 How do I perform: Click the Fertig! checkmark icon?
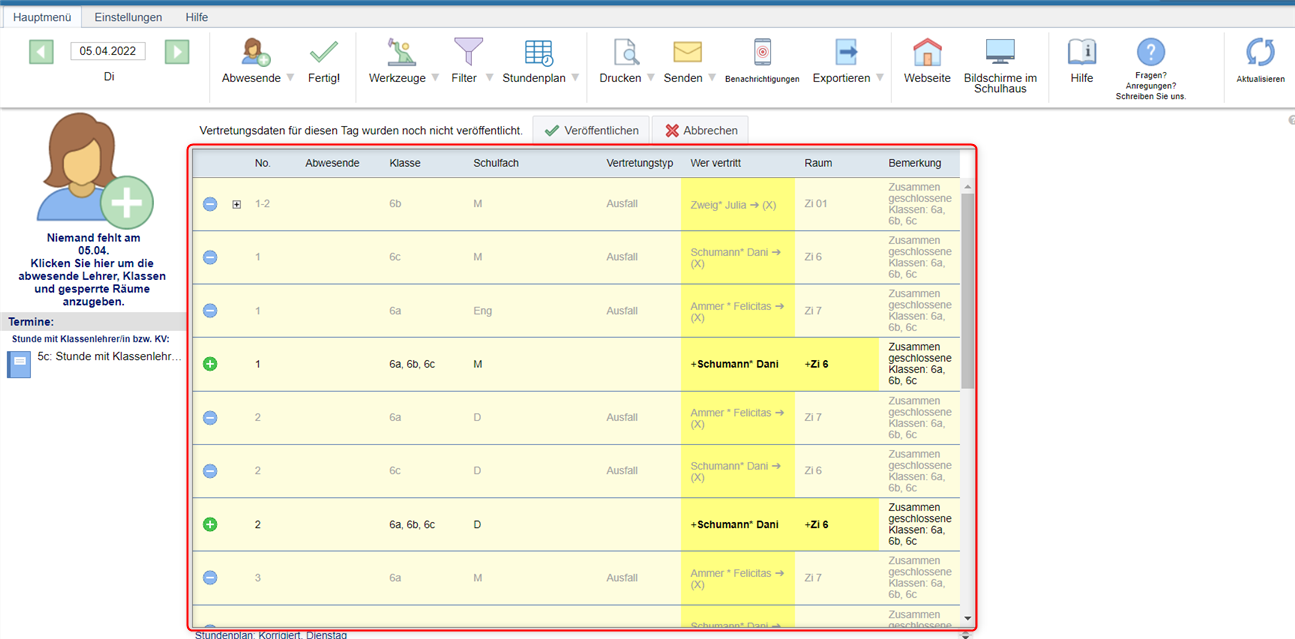(324, 52)
